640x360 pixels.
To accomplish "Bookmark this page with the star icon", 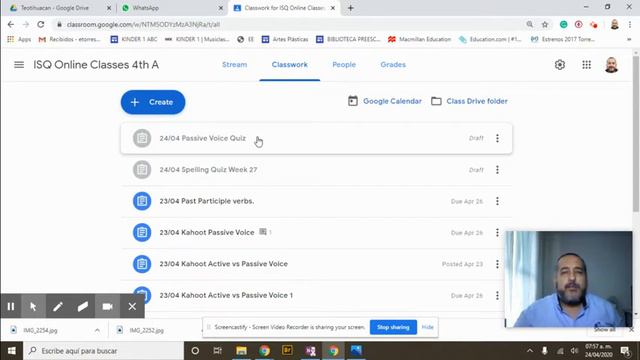I will pyautogui.click(x=545, y=24).
